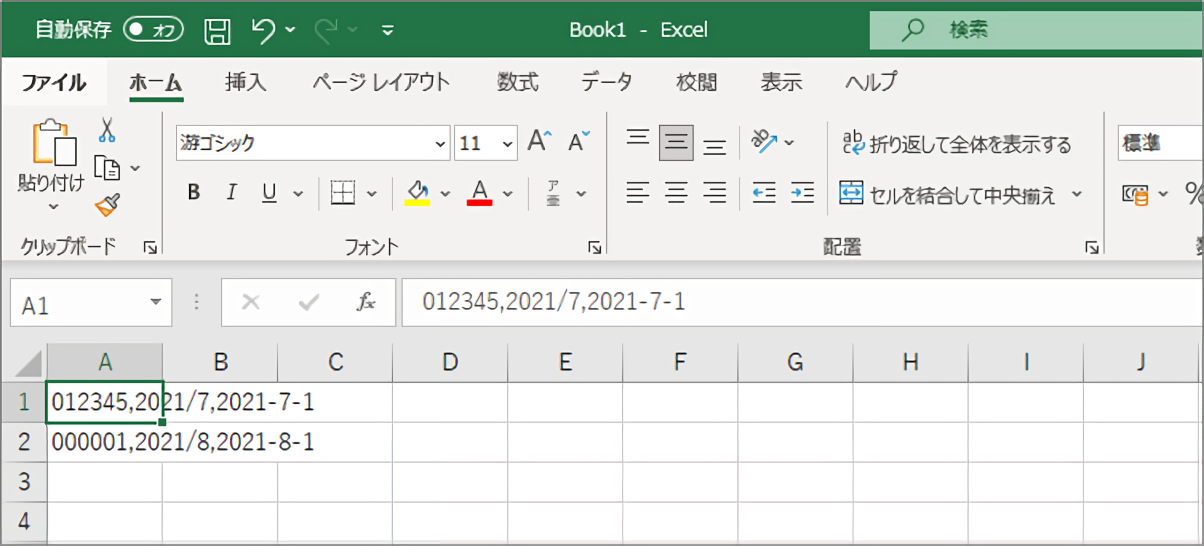
Task: Toggle Underline formatting
Action: click(269, 193)
